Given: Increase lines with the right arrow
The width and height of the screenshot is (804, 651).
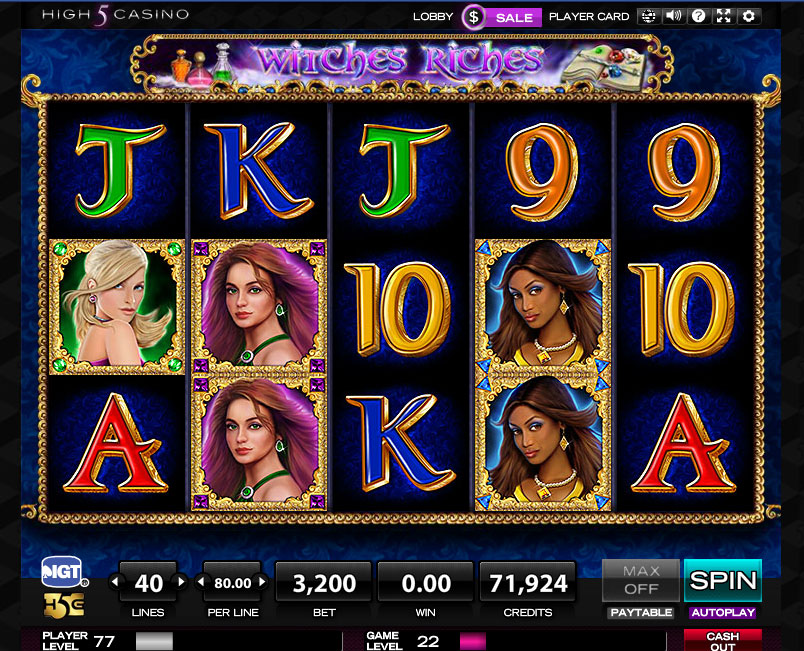Looking at the screenshot, I should coord(181,582).
